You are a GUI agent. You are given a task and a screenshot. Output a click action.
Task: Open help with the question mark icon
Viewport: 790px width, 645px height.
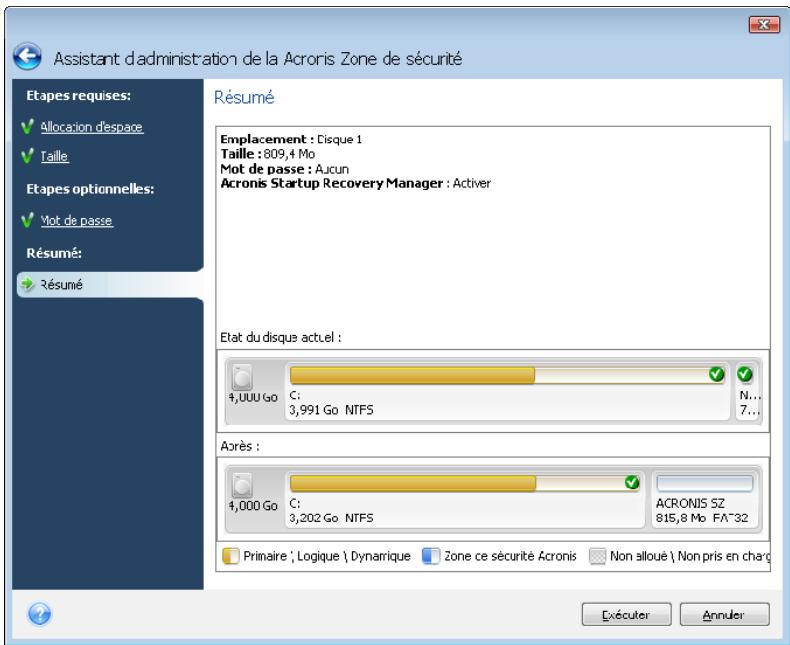[39, 614]
